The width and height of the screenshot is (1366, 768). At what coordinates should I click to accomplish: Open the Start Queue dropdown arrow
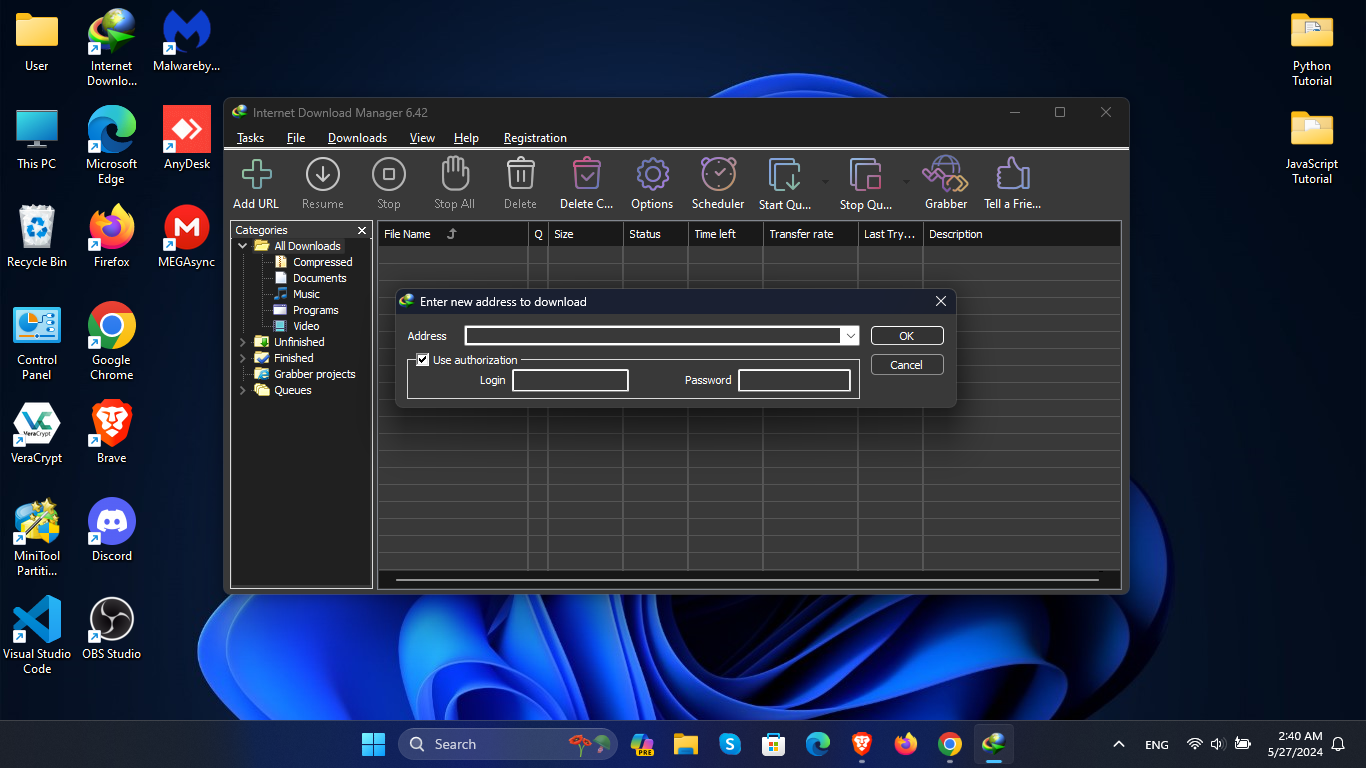tap(825, 182)
